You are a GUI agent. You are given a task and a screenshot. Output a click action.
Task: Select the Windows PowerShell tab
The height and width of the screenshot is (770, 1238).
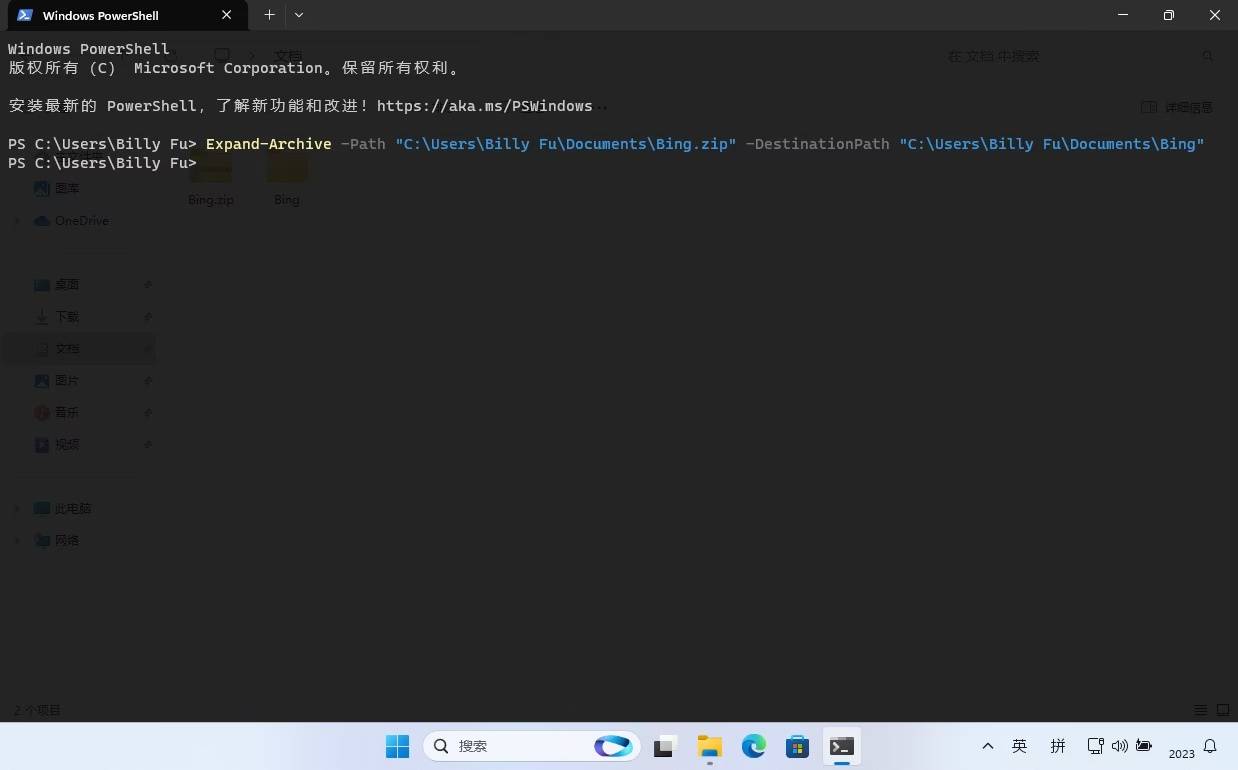click(x=110, y=16)
